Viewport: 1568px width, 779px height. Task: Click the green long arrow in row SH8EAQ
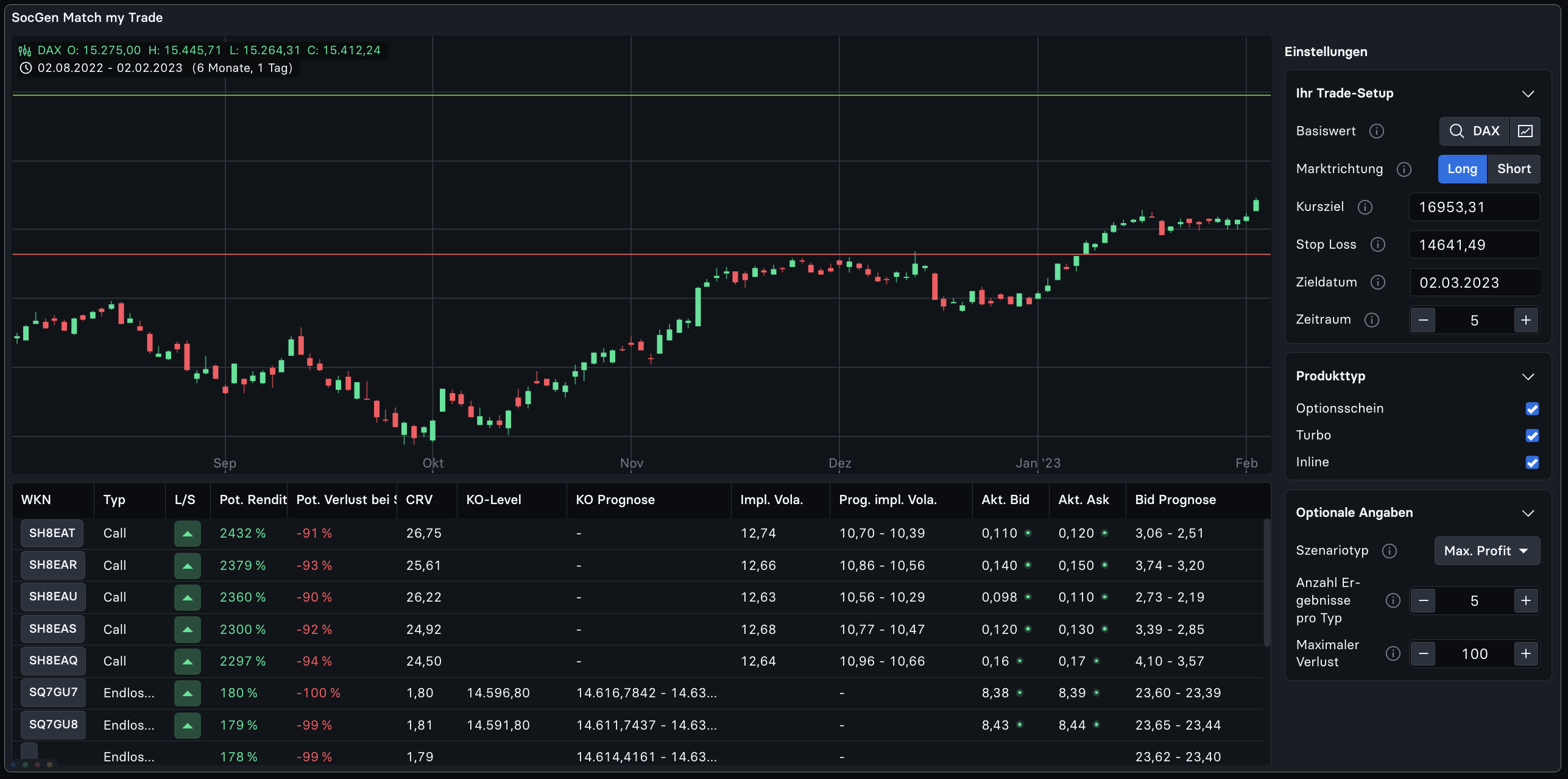pyautogui.click(x=188, y=661)
